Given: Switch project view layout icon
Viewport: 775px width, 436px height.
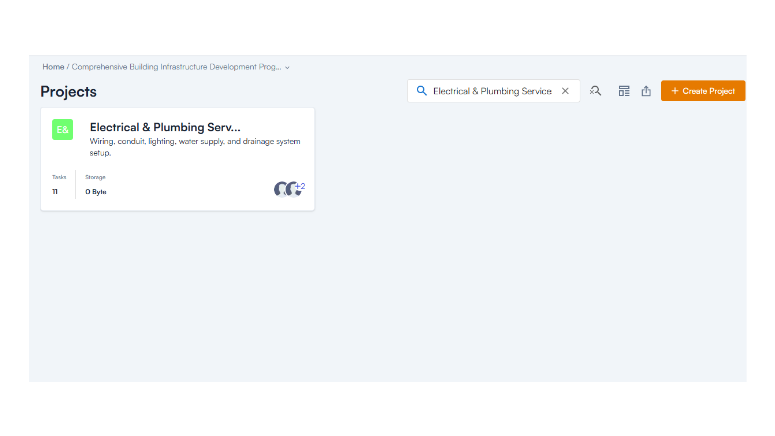Looking at the screenshot, I should 624,91.
